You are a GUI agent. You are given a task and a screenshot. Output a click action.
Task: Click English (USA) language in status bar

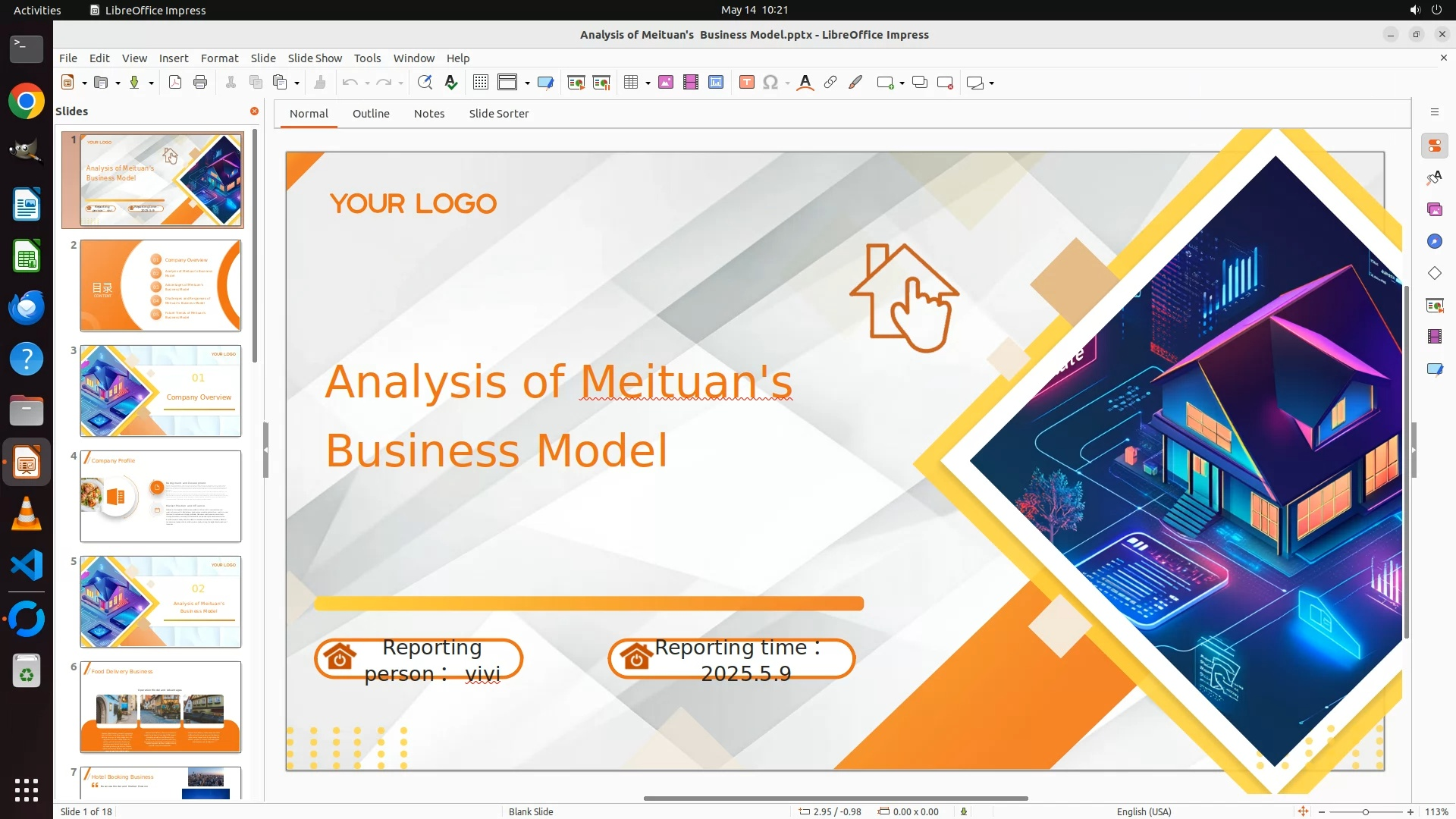click(x=1144, y=811)
